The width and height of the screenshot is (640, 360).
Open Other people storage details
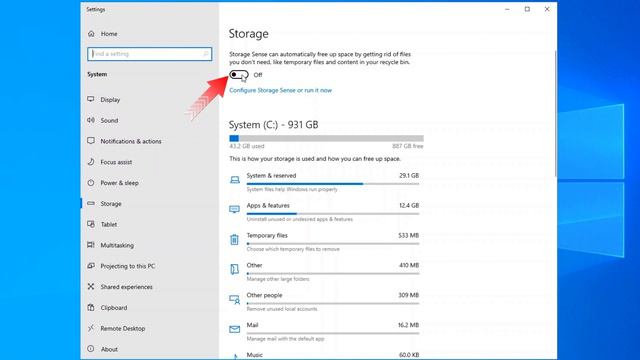pos(324,302)
